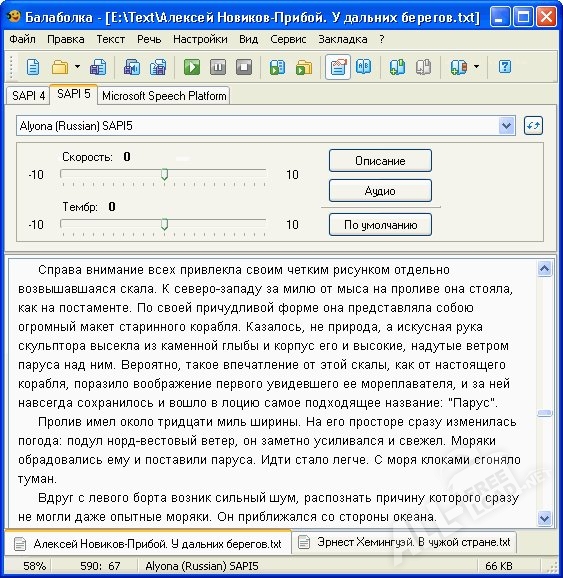Open the arrow next to Open folder
Viewport: 563px width, 578px height.
pos(77,67)
